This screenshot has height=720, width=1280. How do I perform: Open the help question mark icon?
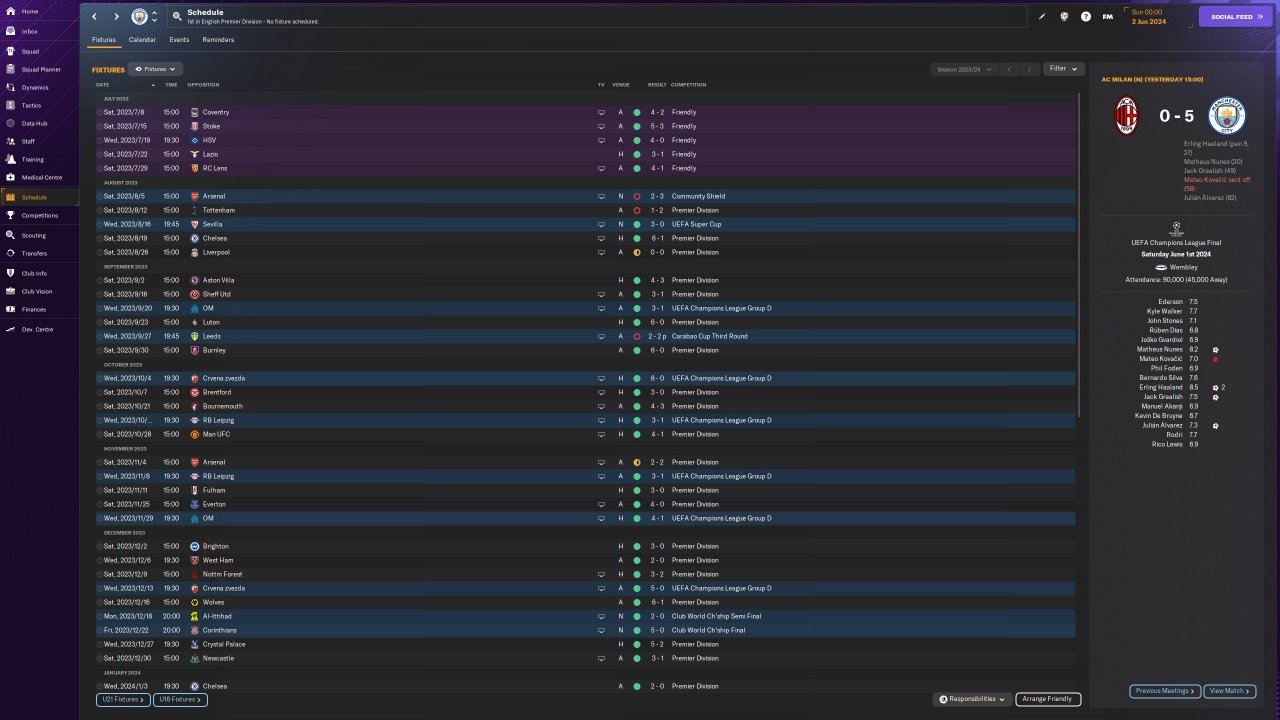pos(1086,17)
